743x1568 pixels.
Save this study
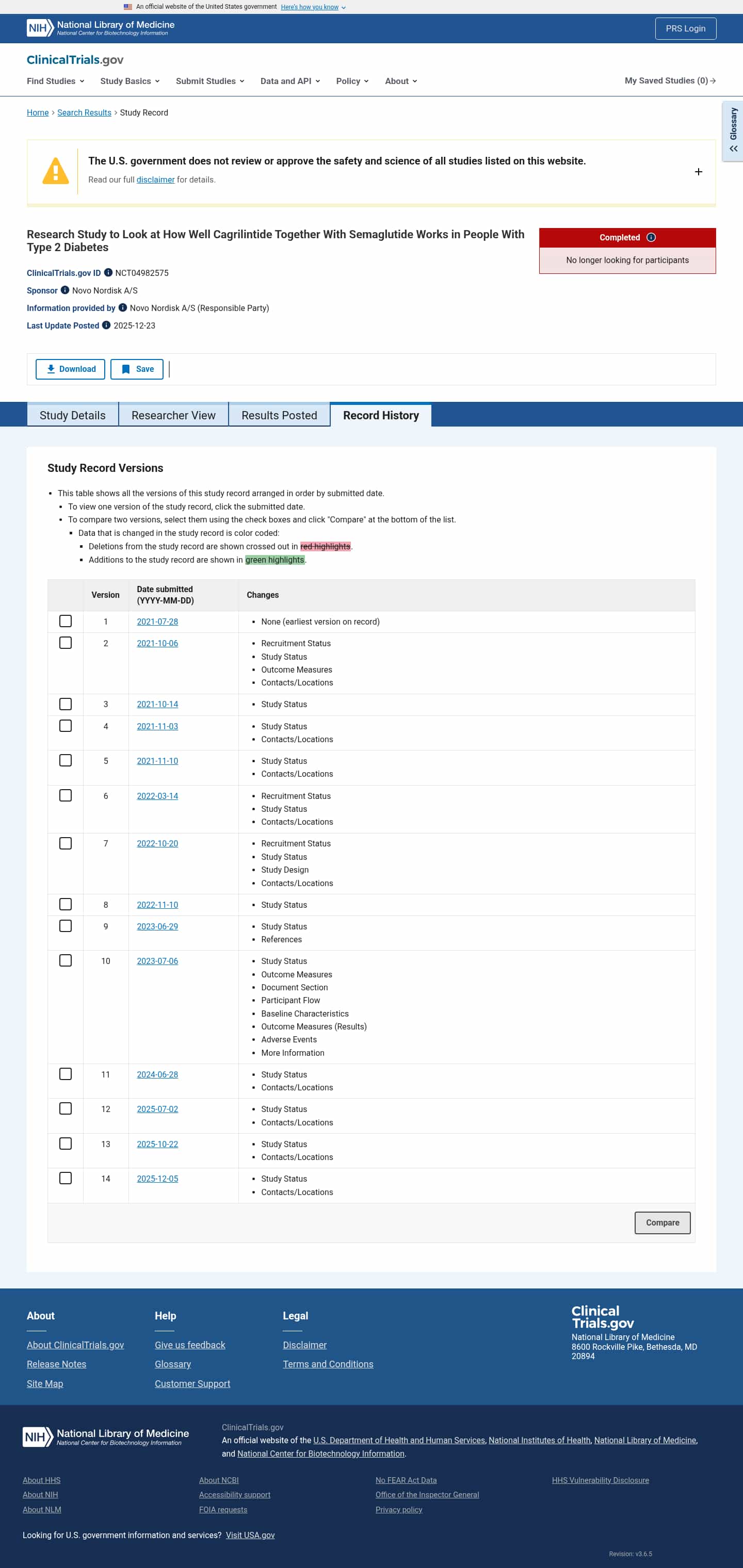tap(137, 369)
